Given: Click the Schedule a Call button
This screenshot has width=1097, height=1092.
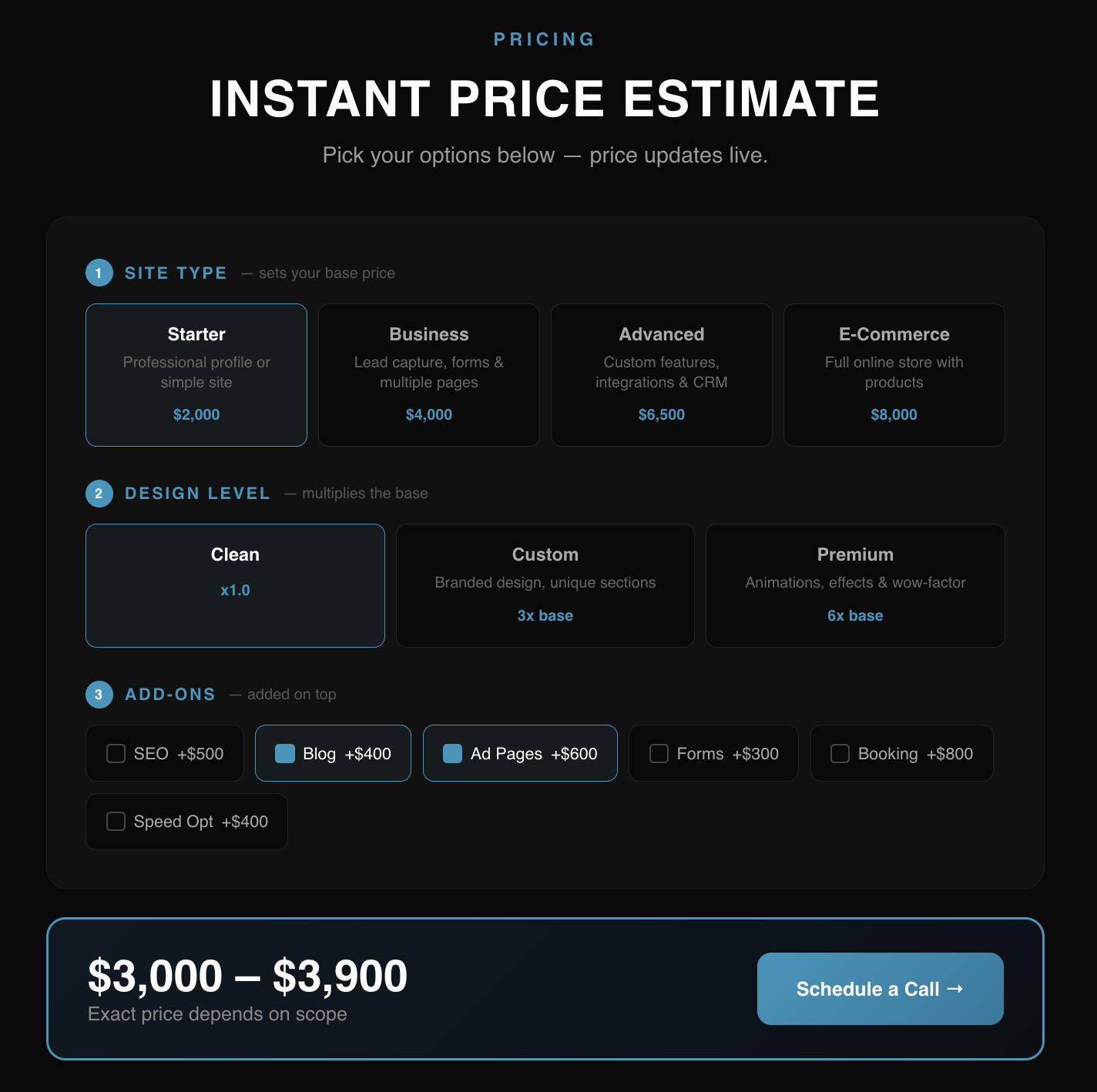Looking at the screenshot, I should tap(880, 989).
